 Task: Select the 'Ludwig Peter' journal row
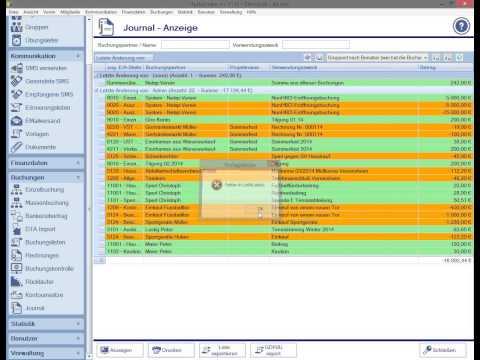[289, 229]
